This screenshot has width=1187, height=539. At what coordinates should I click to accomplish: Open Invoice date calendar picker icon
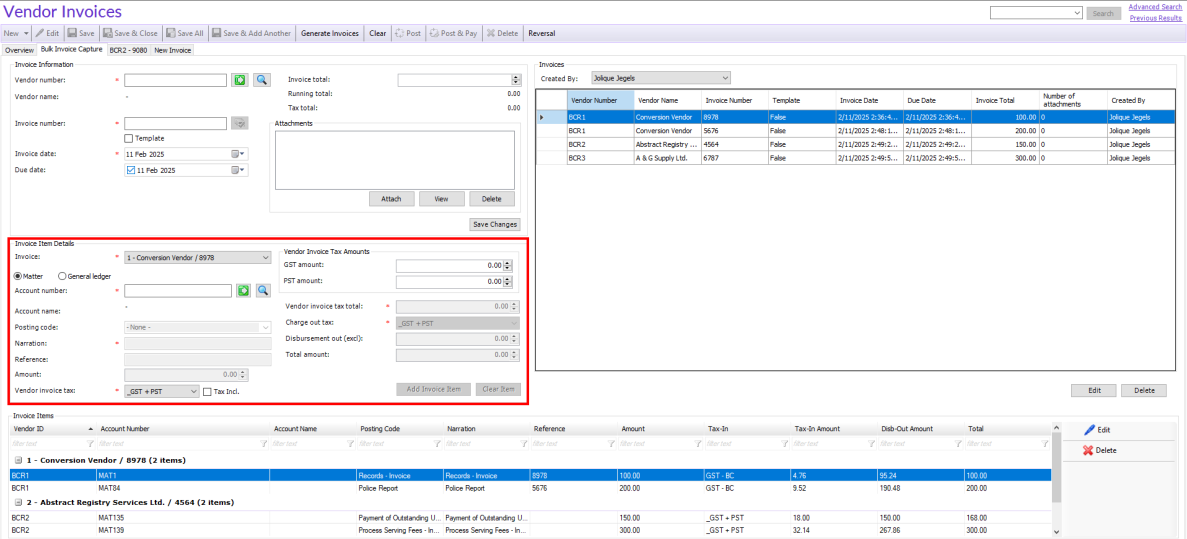[x=238, y=154]
